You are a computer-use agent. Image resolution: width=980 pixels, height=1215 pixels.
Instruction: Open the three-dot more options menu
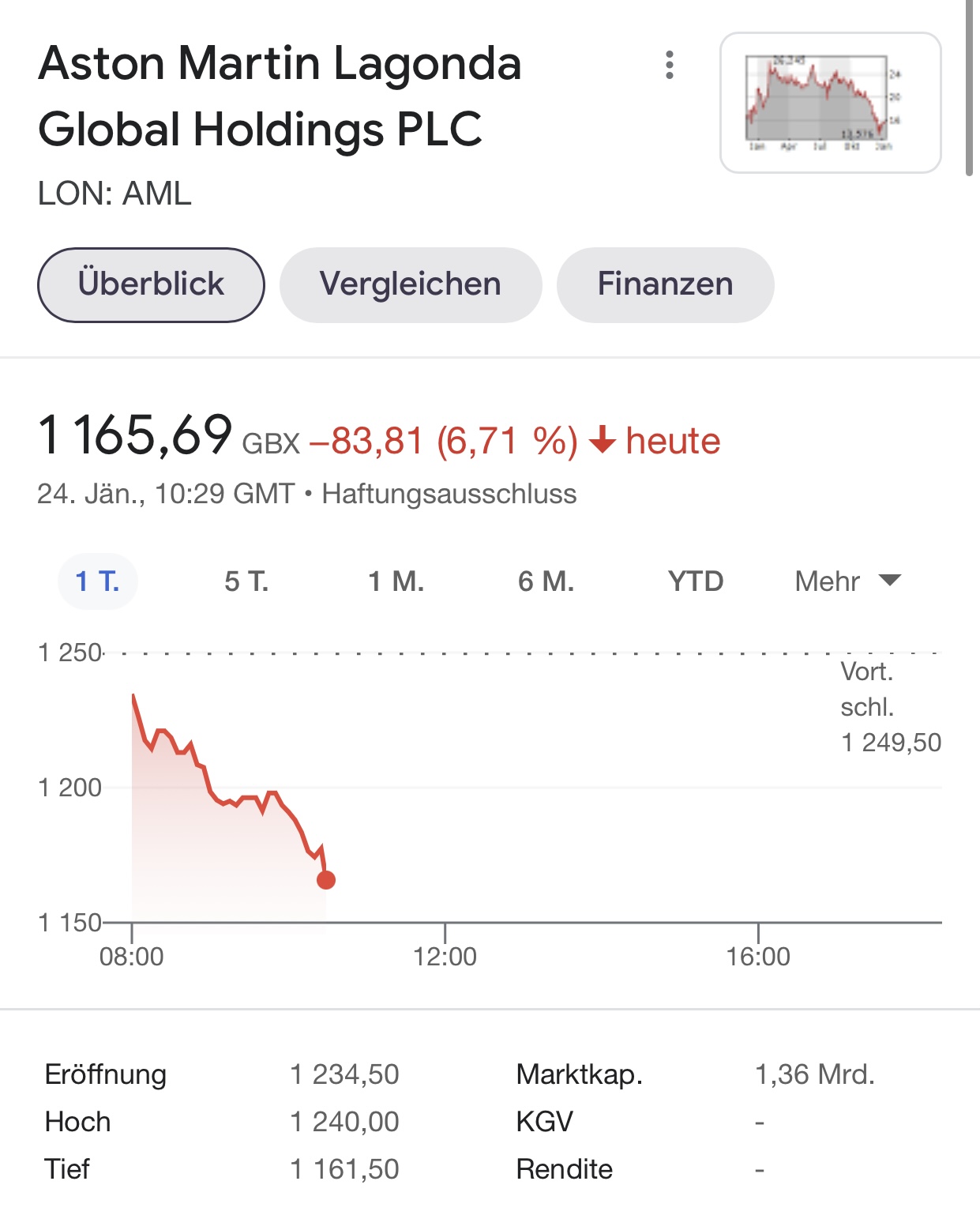670,65
